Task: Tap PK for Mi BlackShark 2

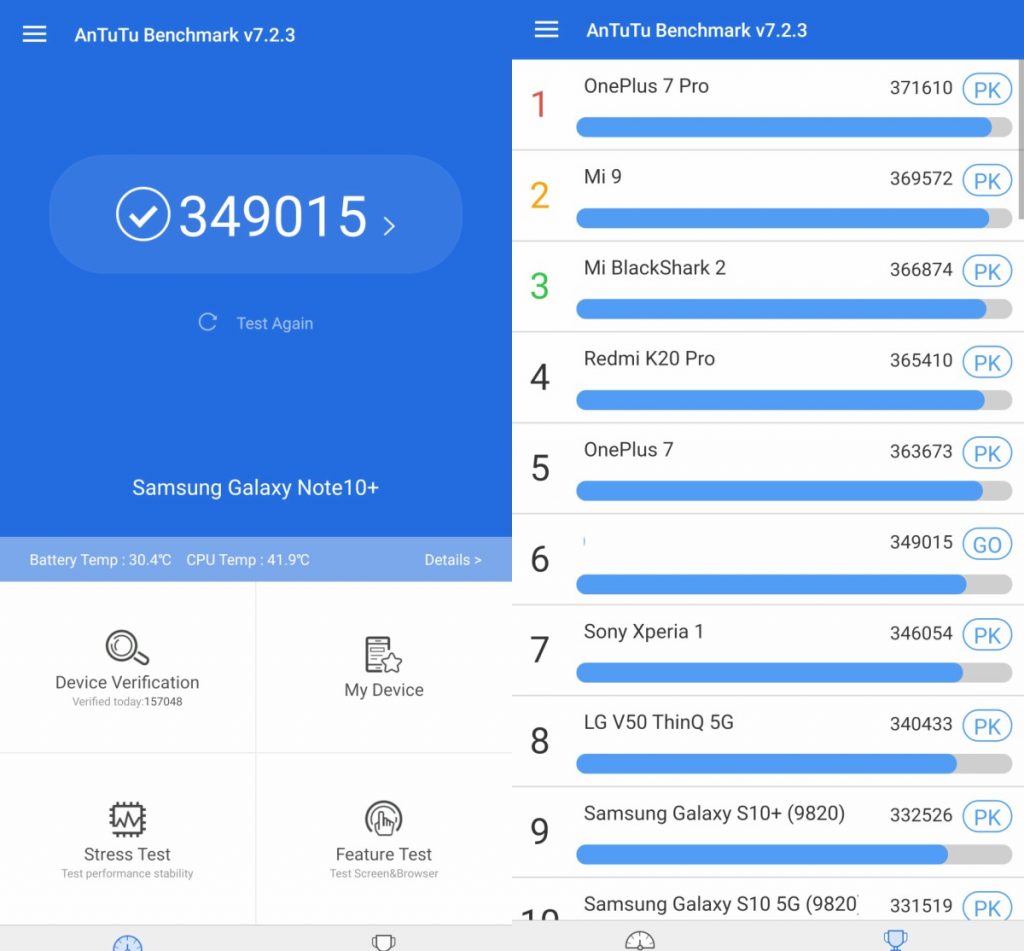Action: coord(987,271)
